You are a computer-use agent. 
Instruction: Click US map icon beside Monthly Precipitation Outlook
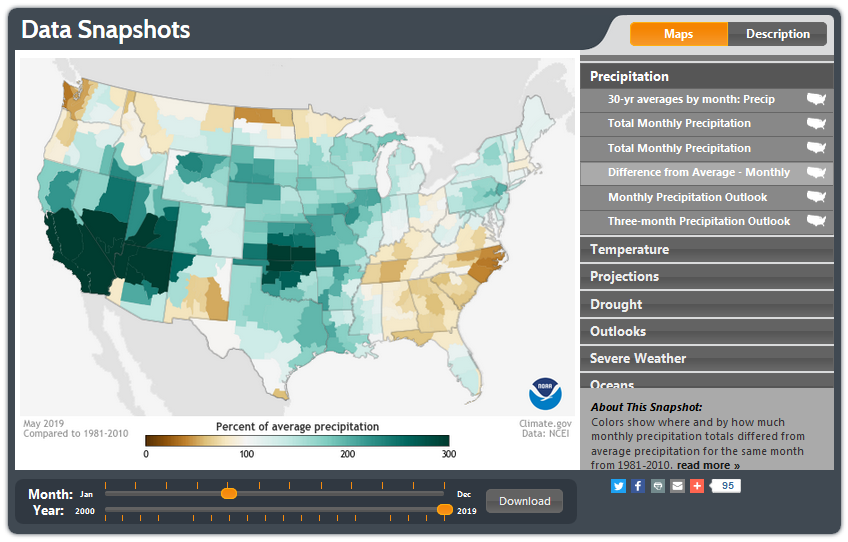click(x=817, y=197)
